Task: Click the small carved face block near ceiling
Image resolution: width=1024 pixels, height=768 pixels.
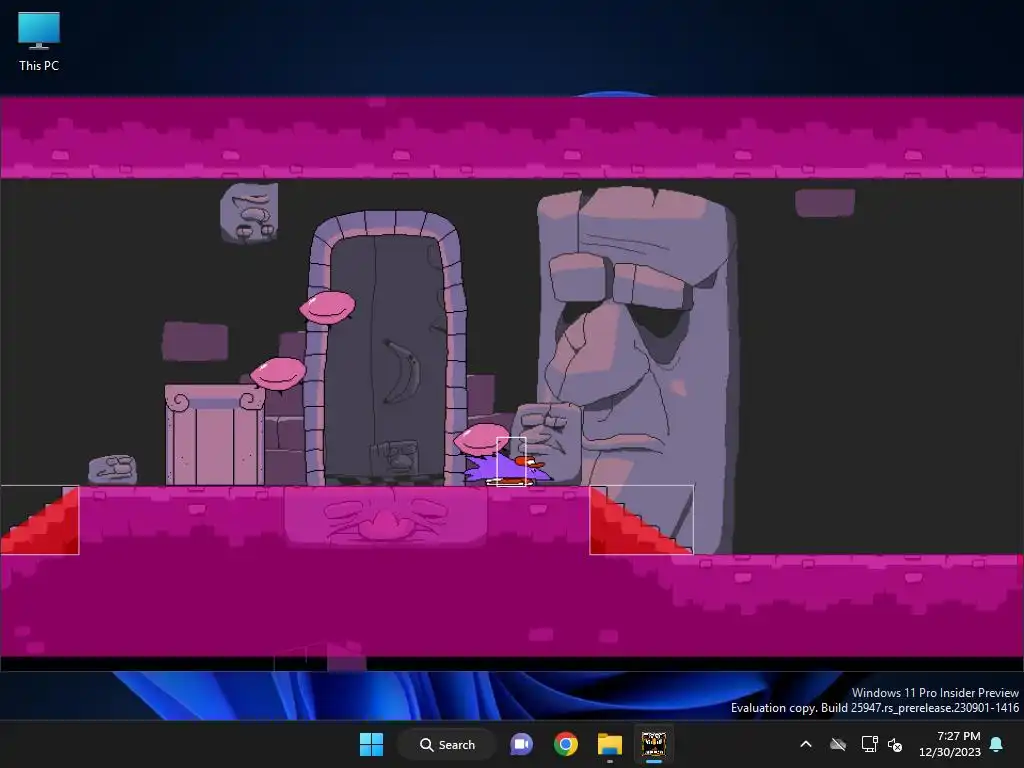Action: pos(249,212)
